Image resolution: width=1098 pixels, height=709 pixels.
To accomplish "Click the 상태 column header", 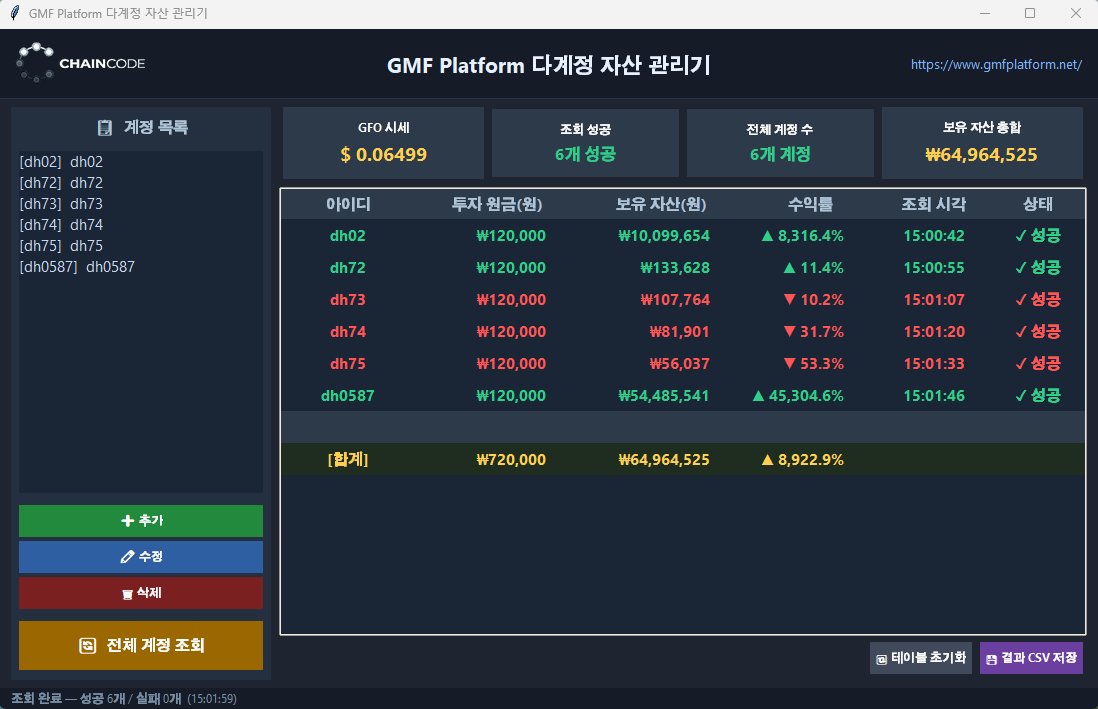I will (x=1038, y=204).
